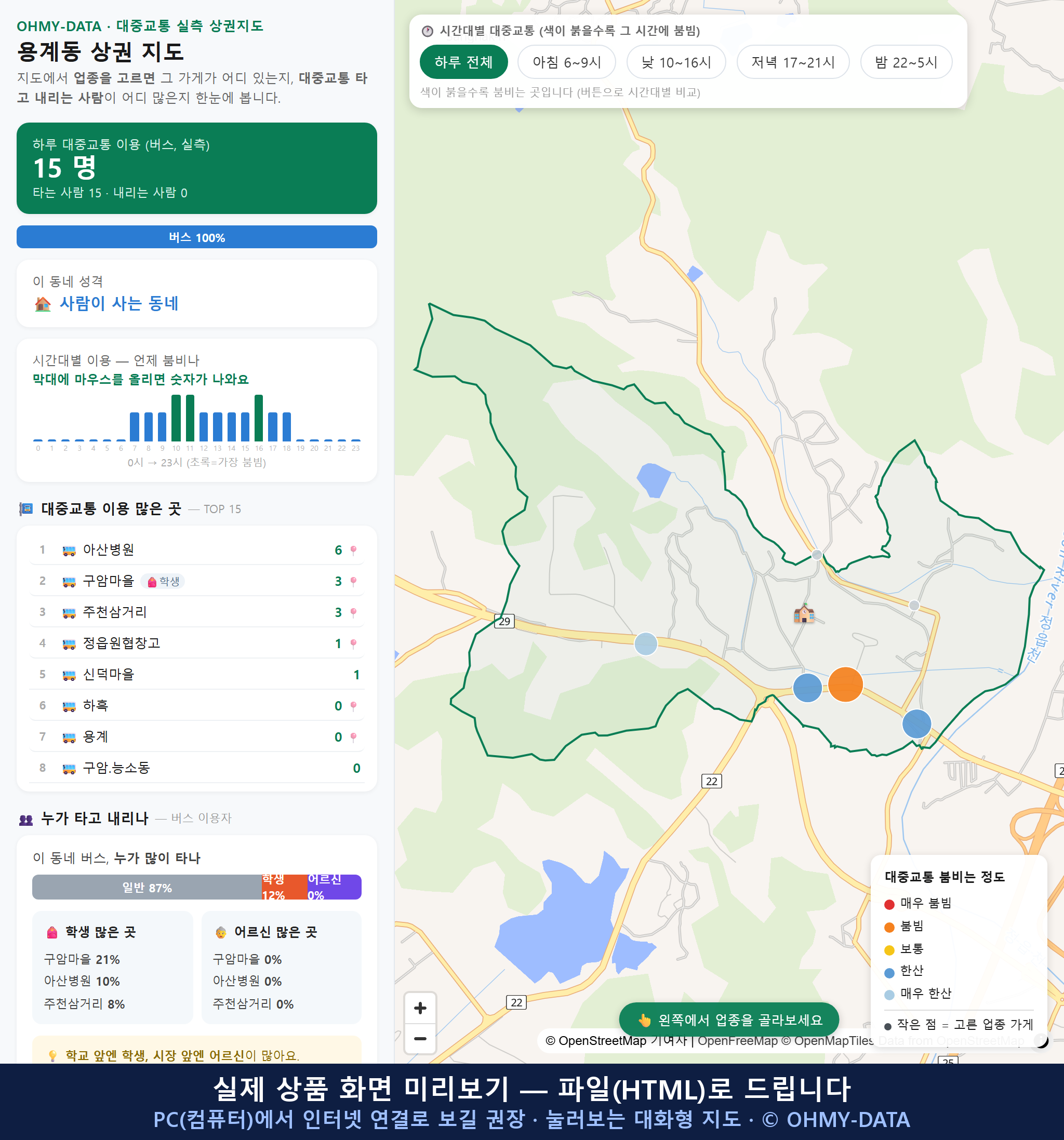Click 구암마을 21% under 학생 많은 곳
1064x1140 pixels.
coord(82,959)
